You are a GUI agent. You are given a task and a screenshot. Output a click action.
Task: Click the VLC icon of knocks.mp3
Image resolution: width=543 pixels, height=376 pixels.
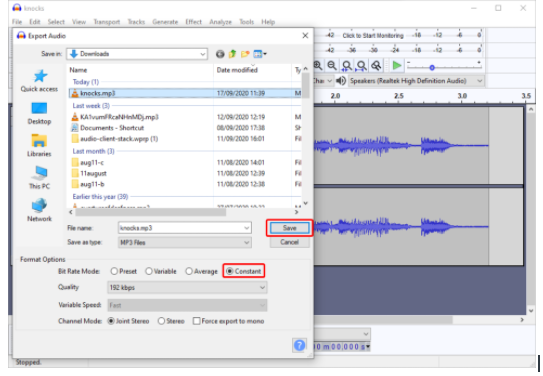tap(75, 93)
